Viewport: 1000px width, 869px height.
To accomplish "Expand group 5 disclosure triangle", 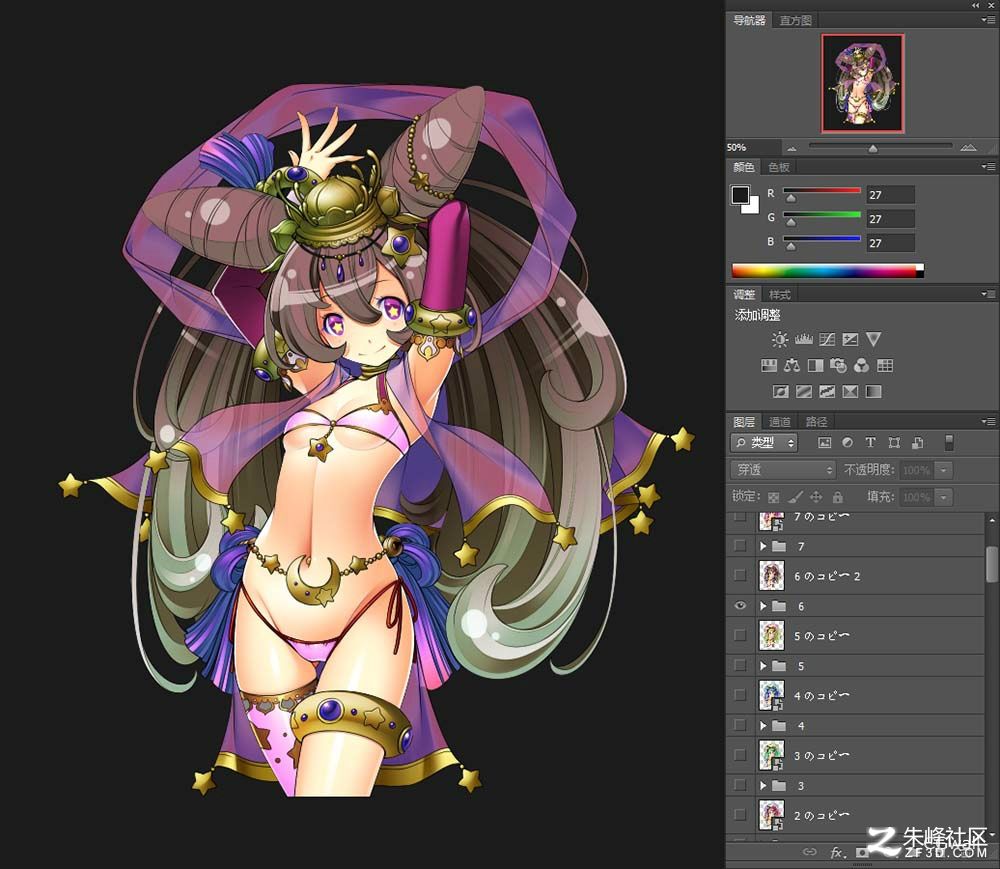I will click(763, 666).
